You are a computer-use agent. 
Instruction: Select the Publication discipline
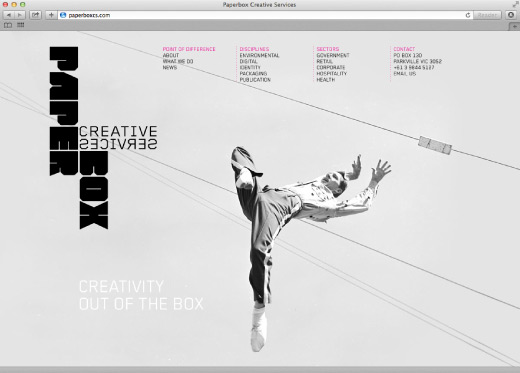255,80
